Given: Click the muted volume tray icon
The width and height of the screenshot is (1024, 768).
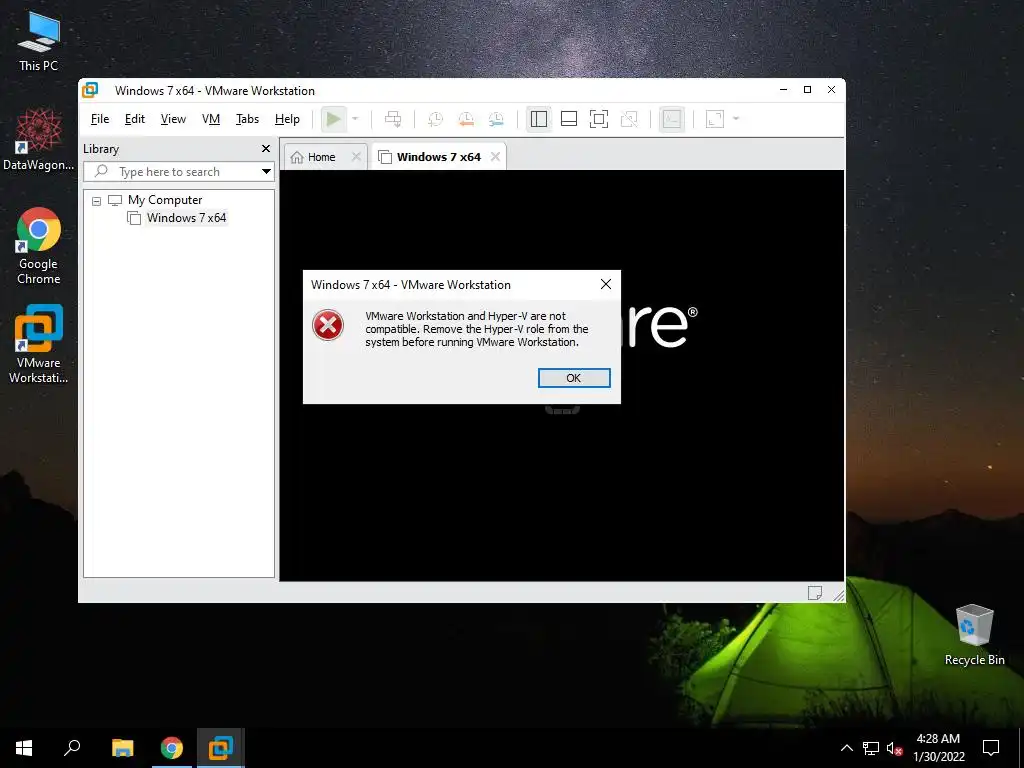Looking at the screenshot, I should point(895,748).
